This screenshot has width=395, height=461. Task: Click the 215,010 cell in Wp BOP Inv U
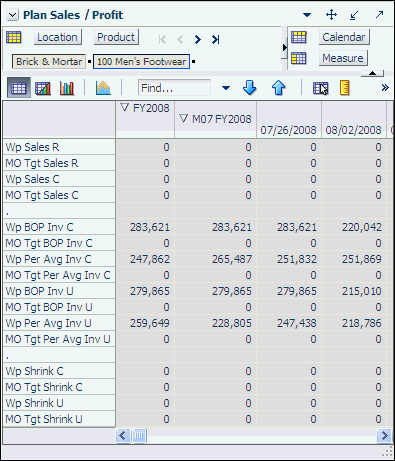[x=354, y=291]
